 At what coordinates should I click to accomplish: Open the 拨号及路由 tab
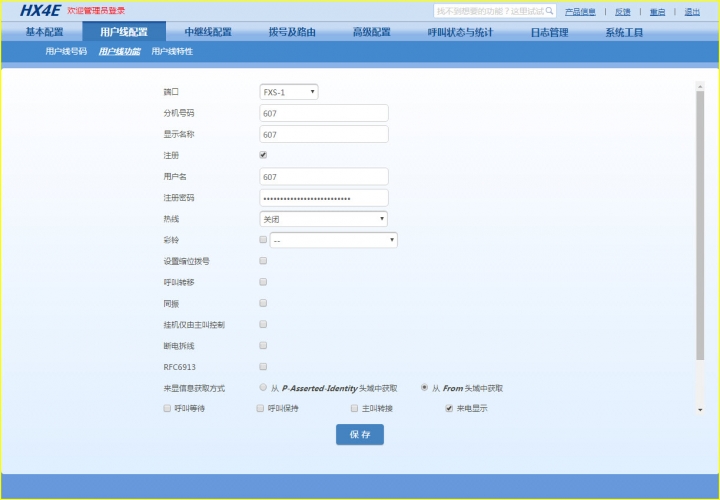click(292, 32)
